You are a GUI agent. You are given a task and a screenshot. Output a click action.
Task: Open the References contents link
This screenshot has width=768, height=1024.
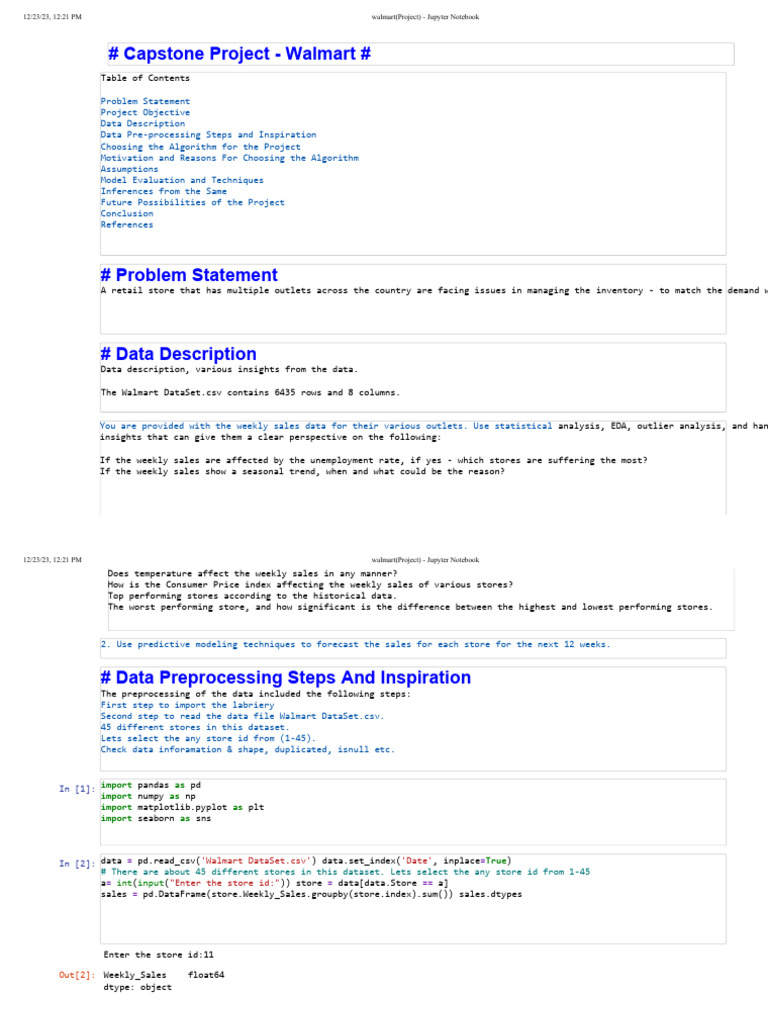click(x=127, y=225)
